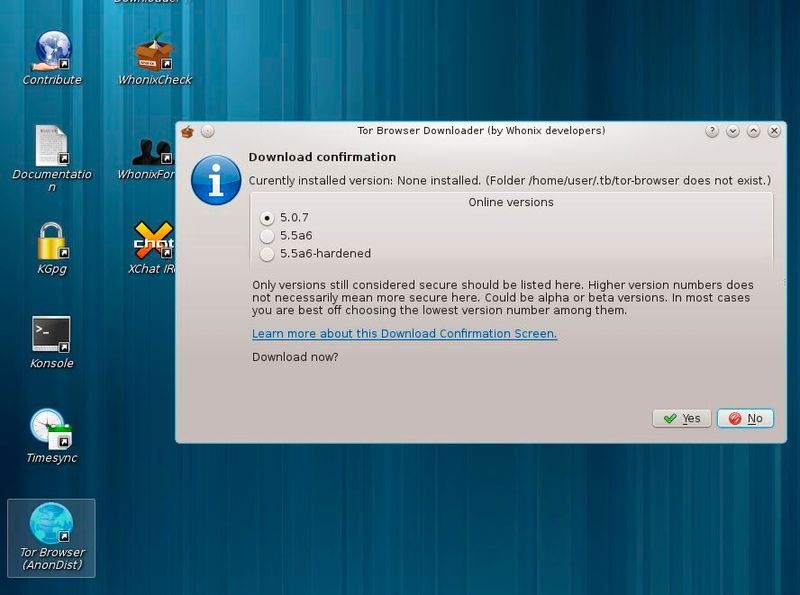Open the Learn more about this Download Confirmation Screen link
The height and width of the screenshot is (595, 800).
pyautogui.click(x=404, y=333)
